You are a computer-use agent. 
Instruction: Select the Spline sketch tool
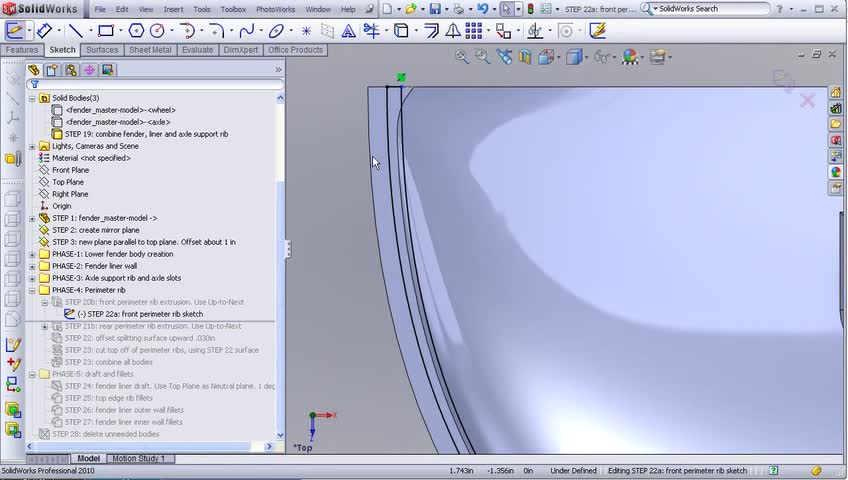(x=247, y=31)
